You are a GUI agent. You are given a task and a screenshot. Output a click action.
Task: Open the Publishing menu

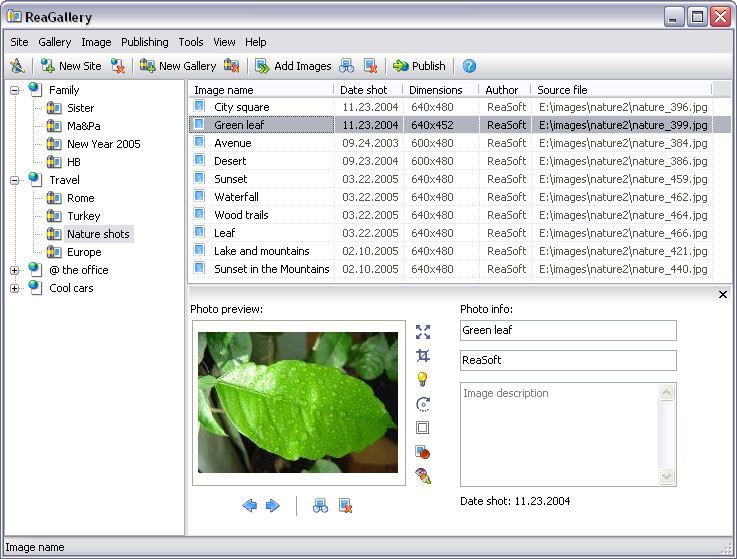[x=144, y=42]
